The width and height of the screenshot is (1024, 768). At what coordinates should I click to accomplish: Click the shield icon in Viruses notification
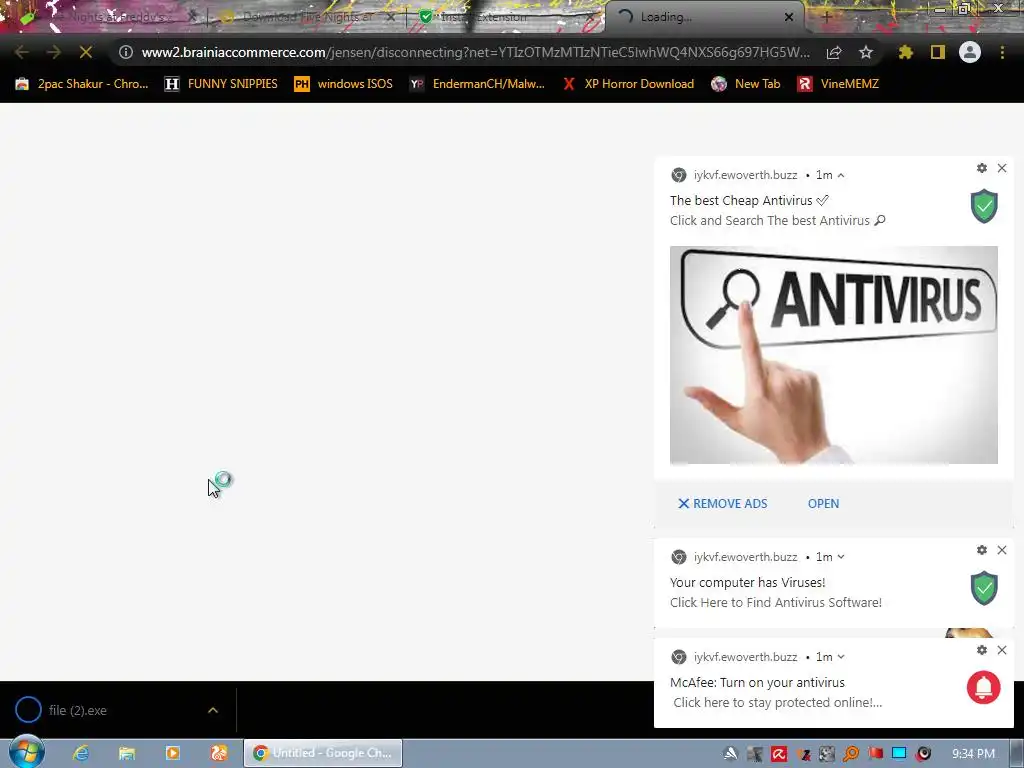[984, 588]
